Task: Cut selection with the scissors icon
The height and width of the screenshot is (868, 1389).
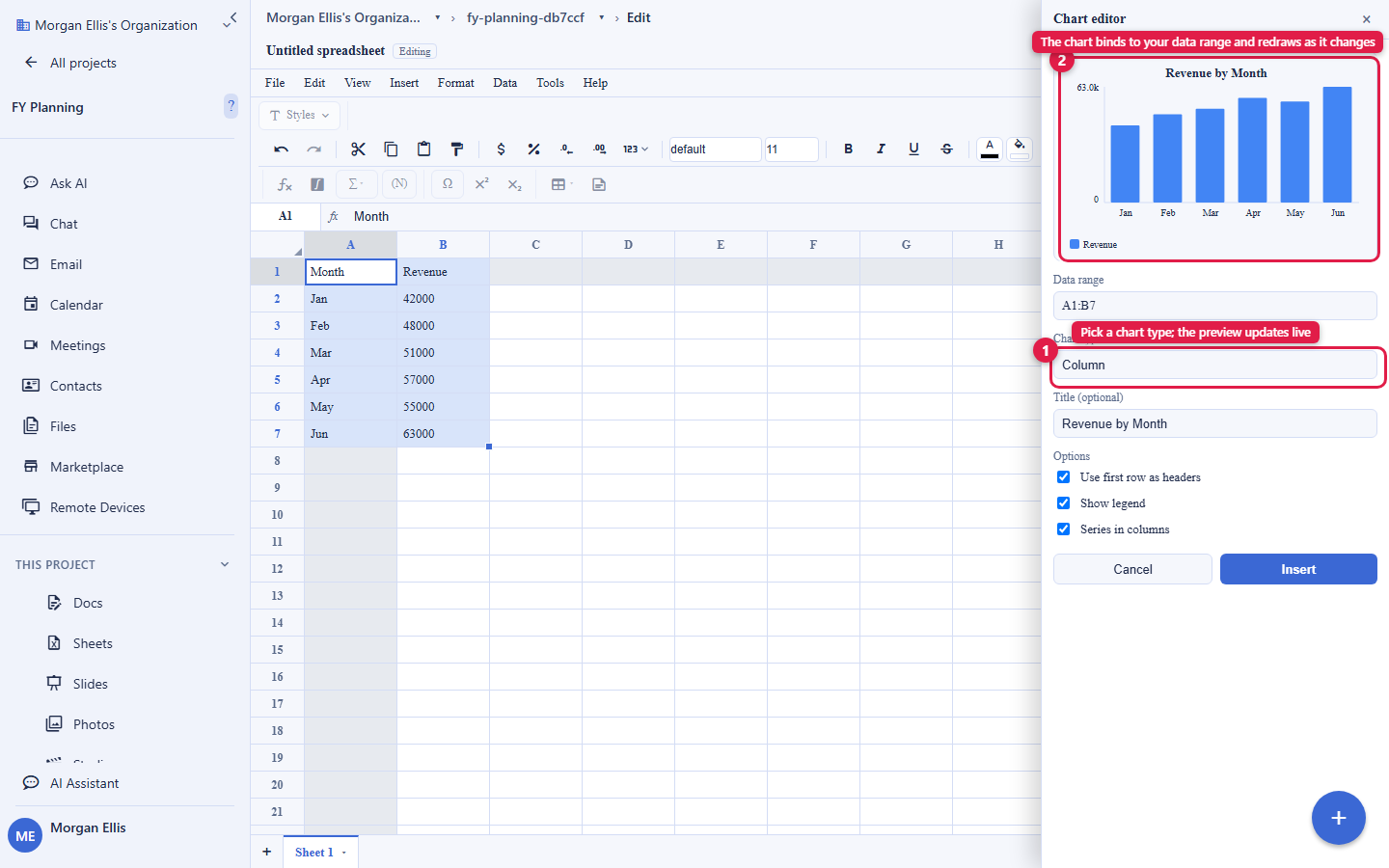Action: pos(358,149)
